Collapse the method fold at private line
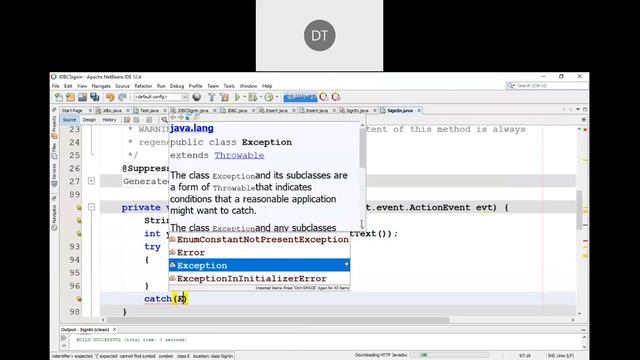The image size is (640, 360). coord(91,207)
